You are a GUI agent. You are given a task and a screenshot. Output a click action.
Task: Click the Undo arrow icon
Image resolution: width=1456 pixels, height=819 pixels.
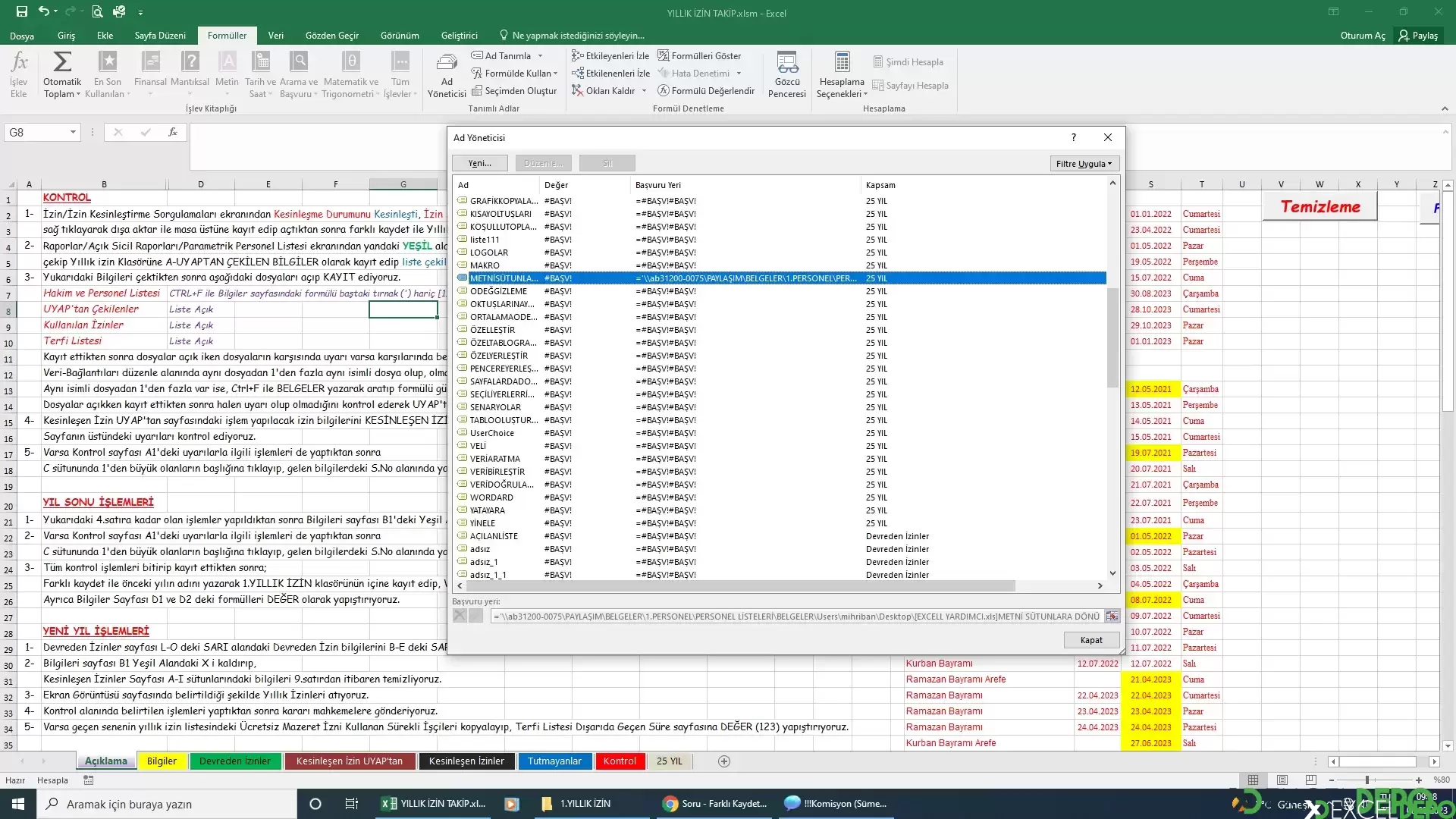[x=44, y=11]
